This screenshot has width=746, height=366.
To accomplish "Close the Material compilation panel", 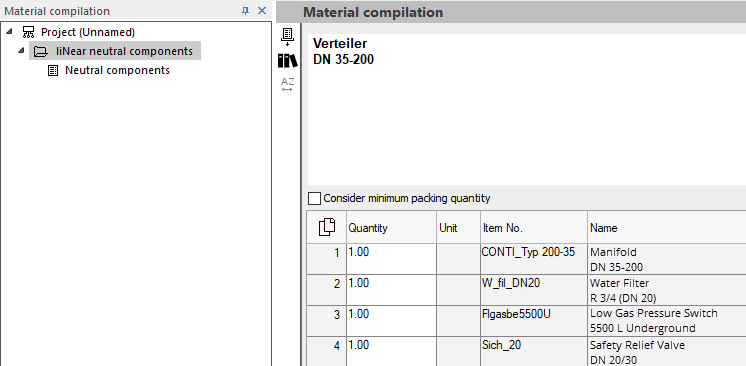I will [x=262, y=10].
